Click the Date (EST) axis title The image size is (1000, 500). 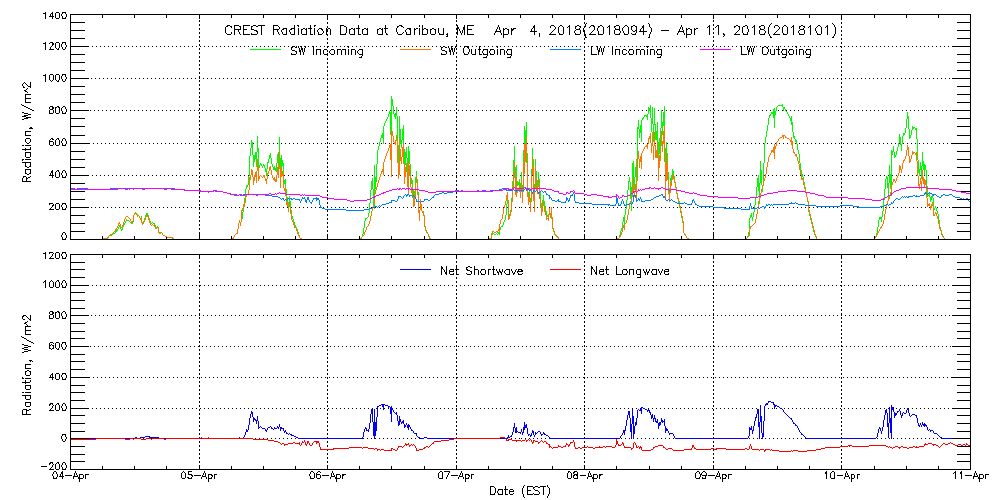tap(520, 491)
